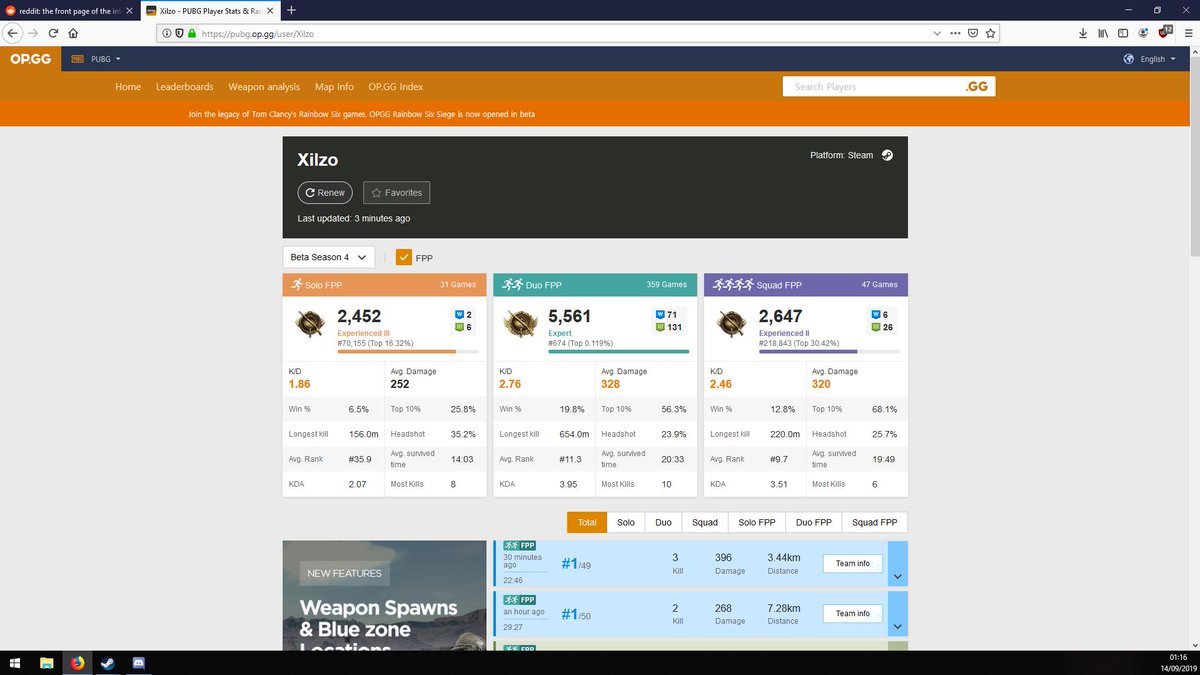This screenshot has height=675, width=1200.
Task: Select the Squad match filter tab
Action: click(x=705, y=522)
